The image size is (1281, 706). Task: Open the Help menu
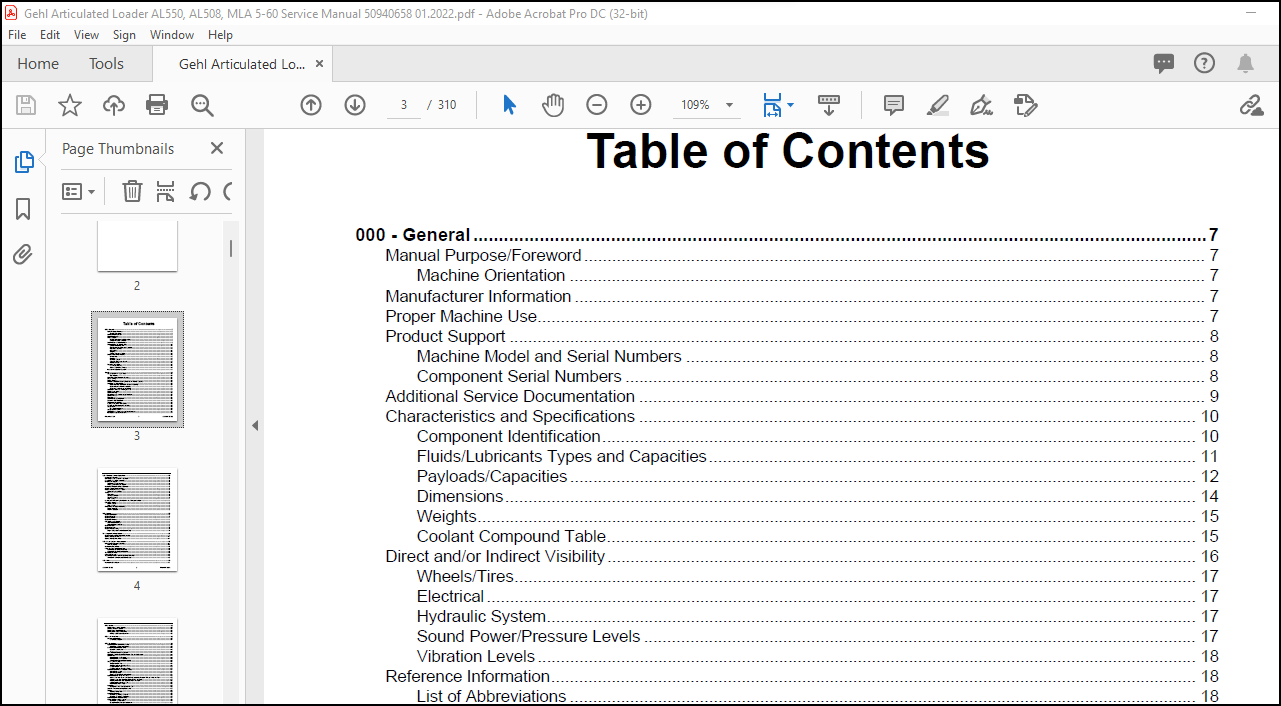[x=220, y=34]
